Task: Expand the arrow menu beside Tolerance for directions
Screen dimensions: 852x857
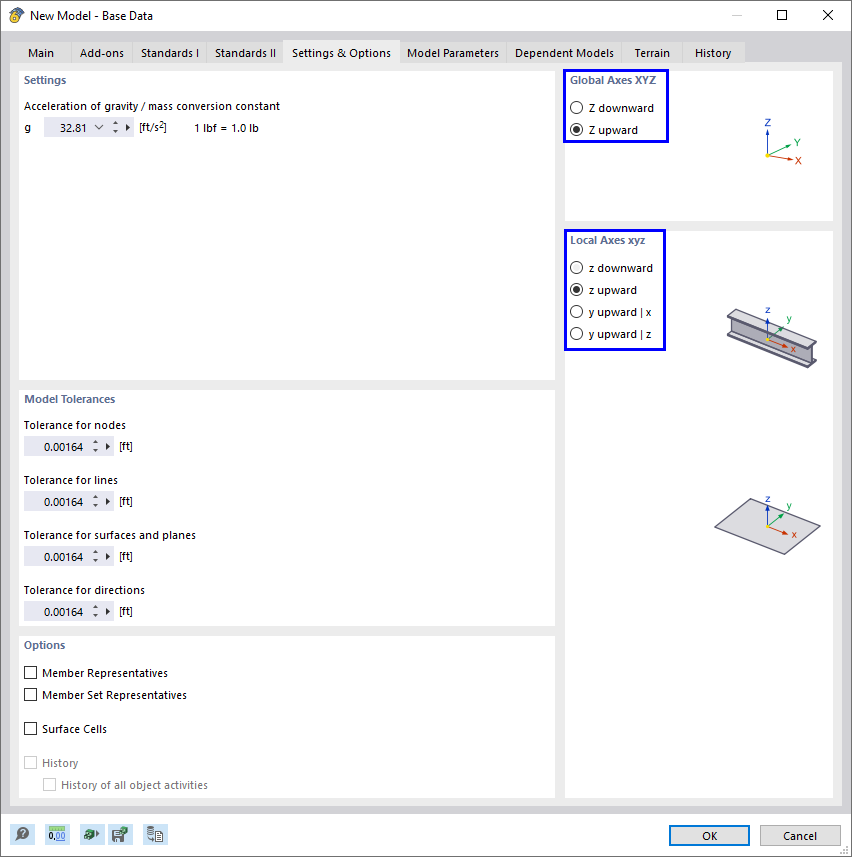Action: point(108,612)
